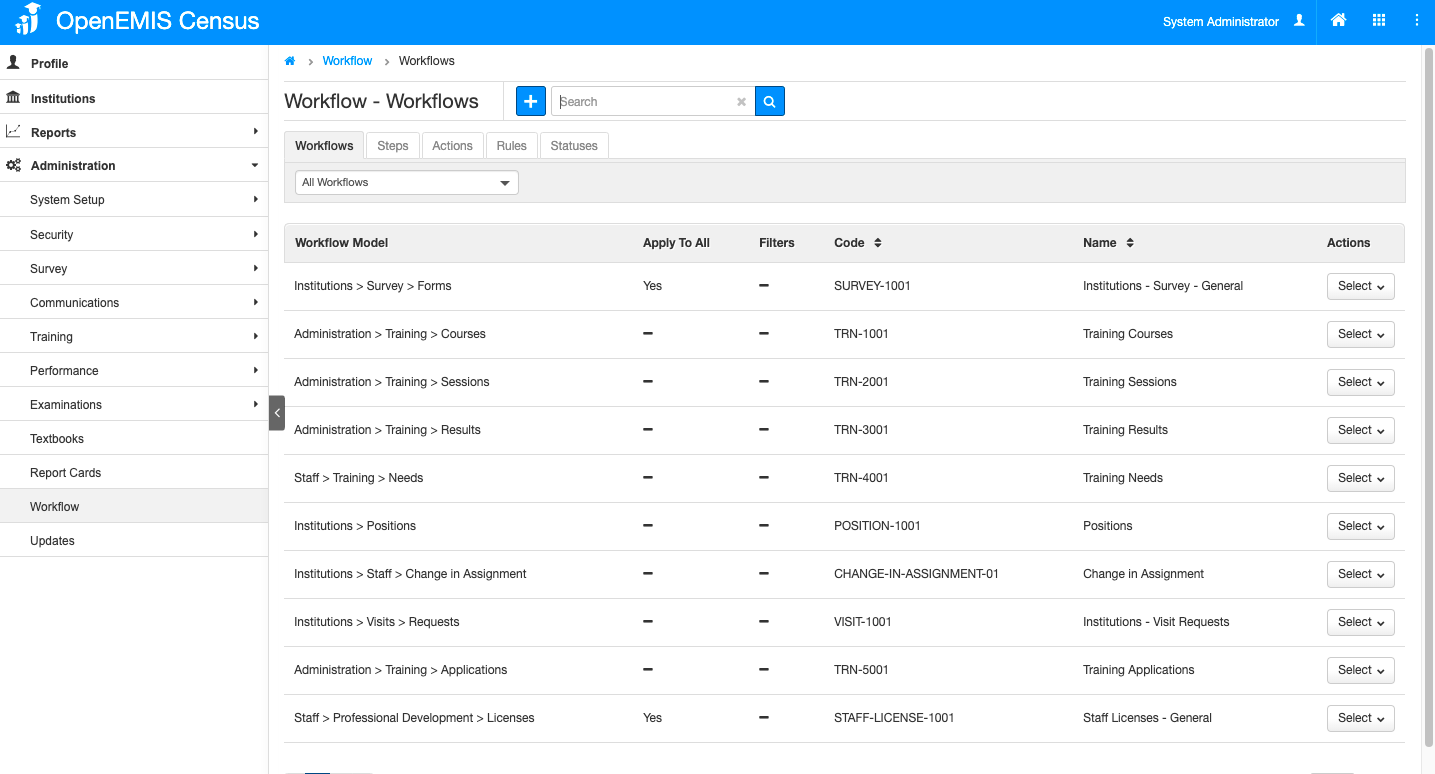Click the OpenEMIS Census title
This screenshot has height=774, width=1435.
tap(157, 21)
